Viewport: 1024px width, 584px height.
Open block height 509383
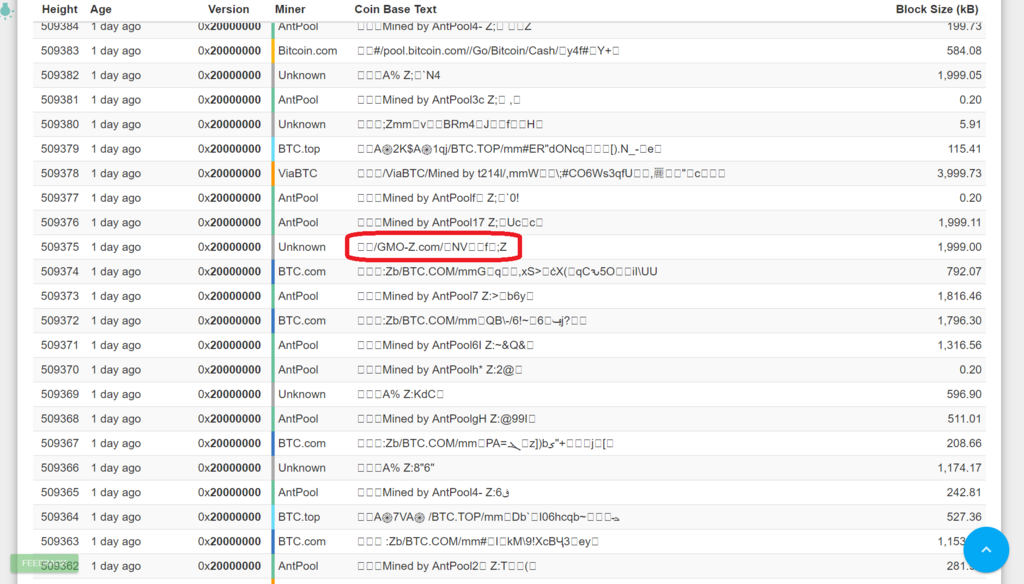tap(59, 50)
